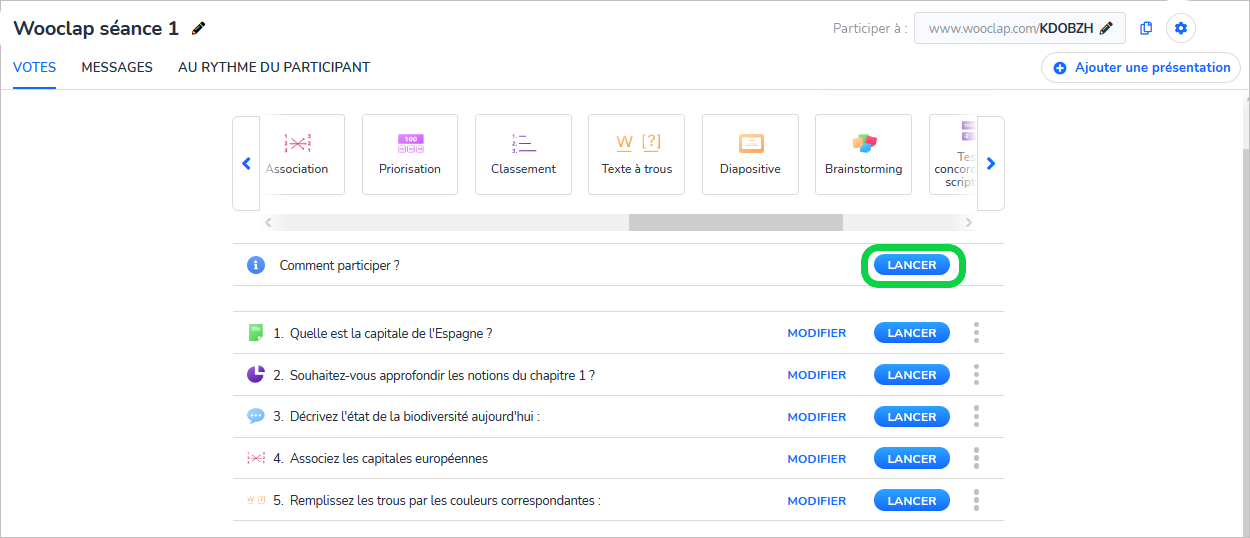Click the scrollbar left arrow under question types
Viewport: 1250px width, 538px height.
[269, 222]
